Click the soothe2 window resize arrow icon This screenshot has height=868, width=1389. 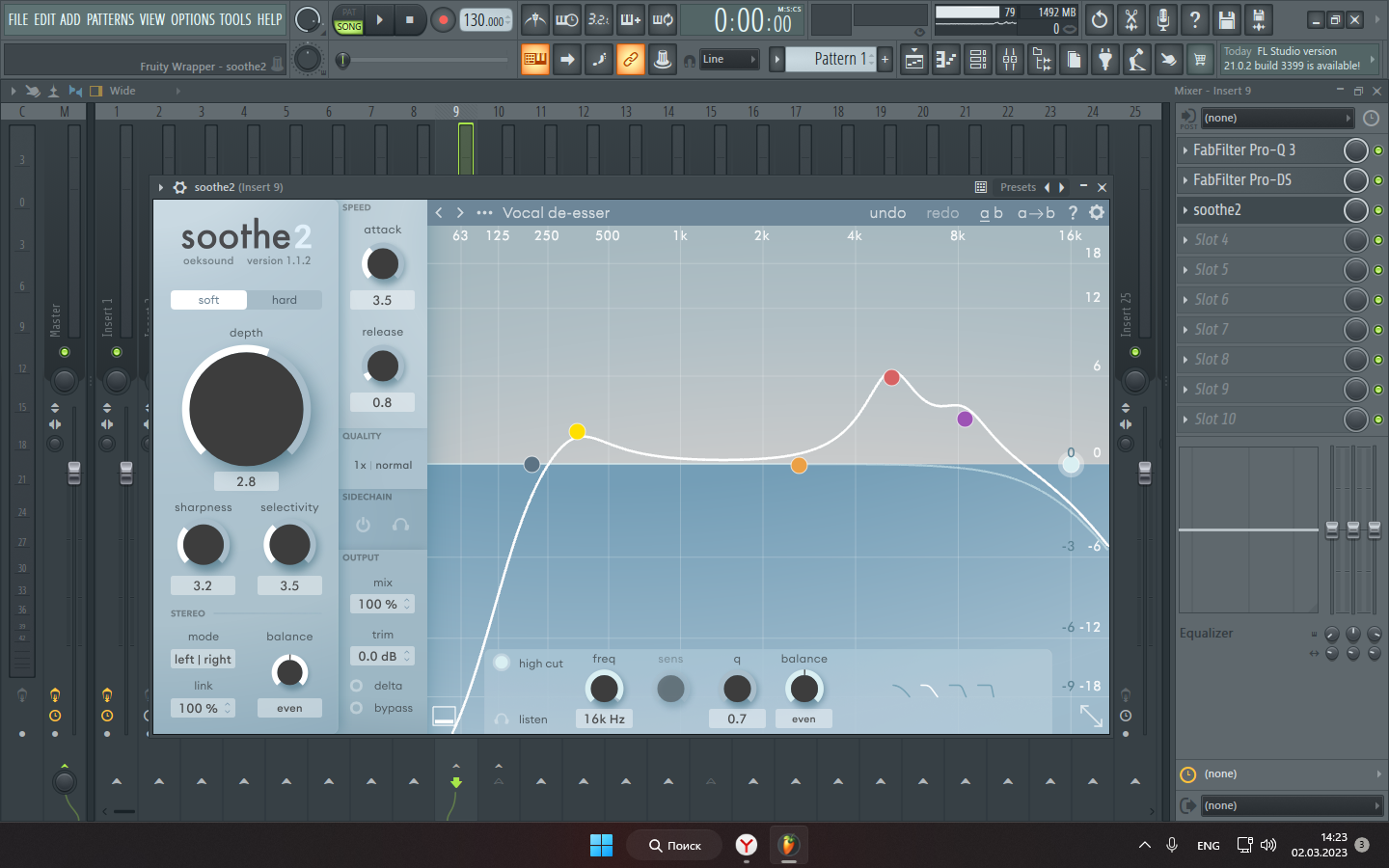[1091, 716]
